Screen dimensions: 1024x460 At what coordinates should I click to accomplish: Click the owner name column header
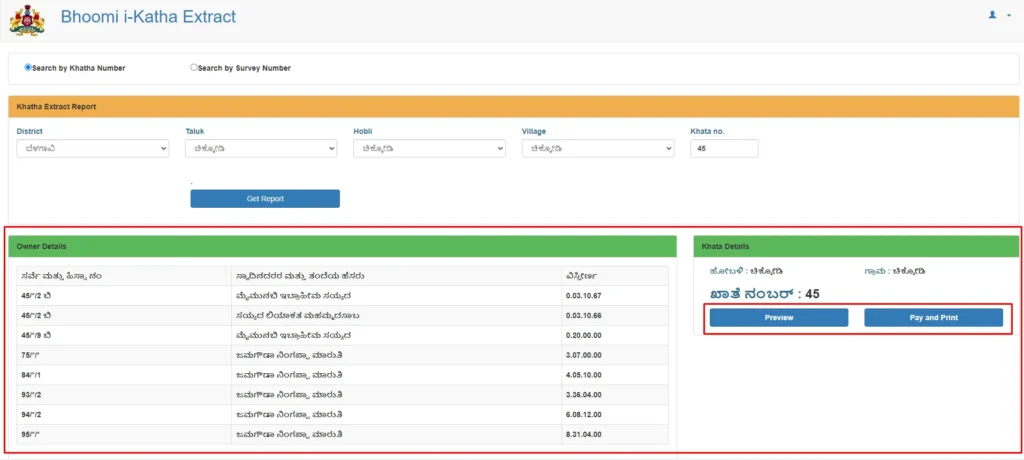[x=396, y=276]
